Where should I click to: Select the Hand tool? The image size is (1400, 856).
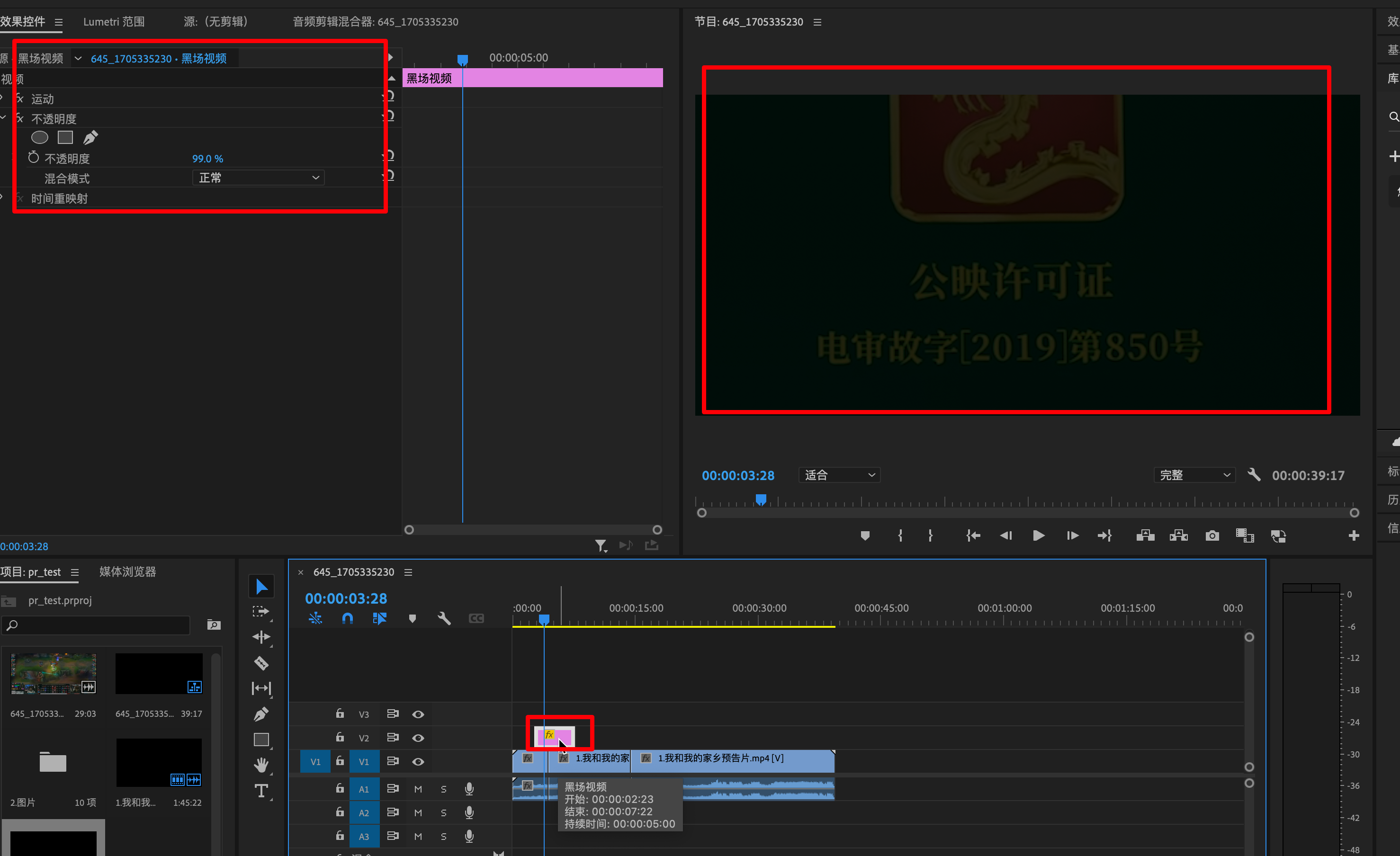pos(261,765)
